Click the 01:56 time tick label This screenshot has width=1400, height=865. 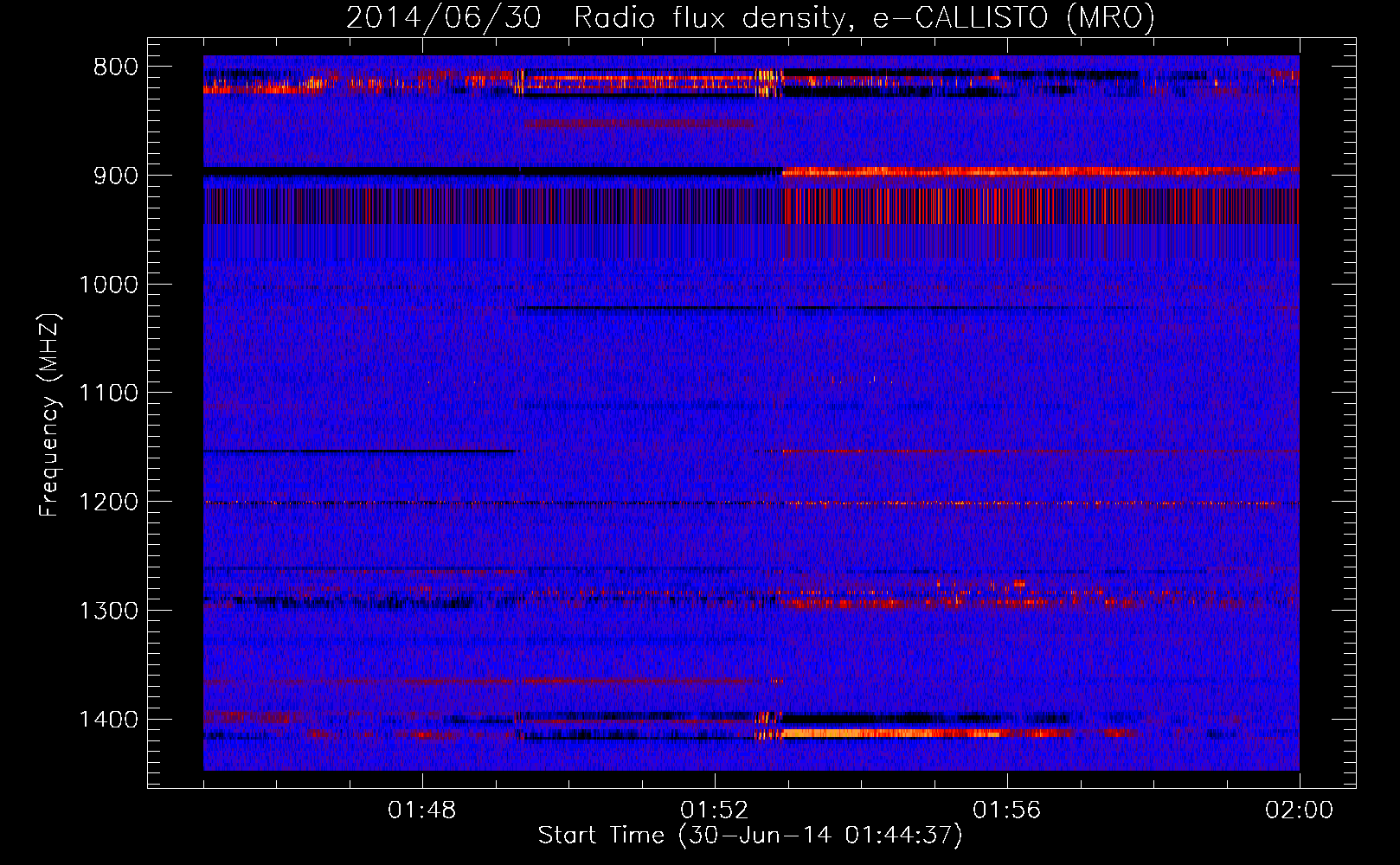pos(1007,811)
